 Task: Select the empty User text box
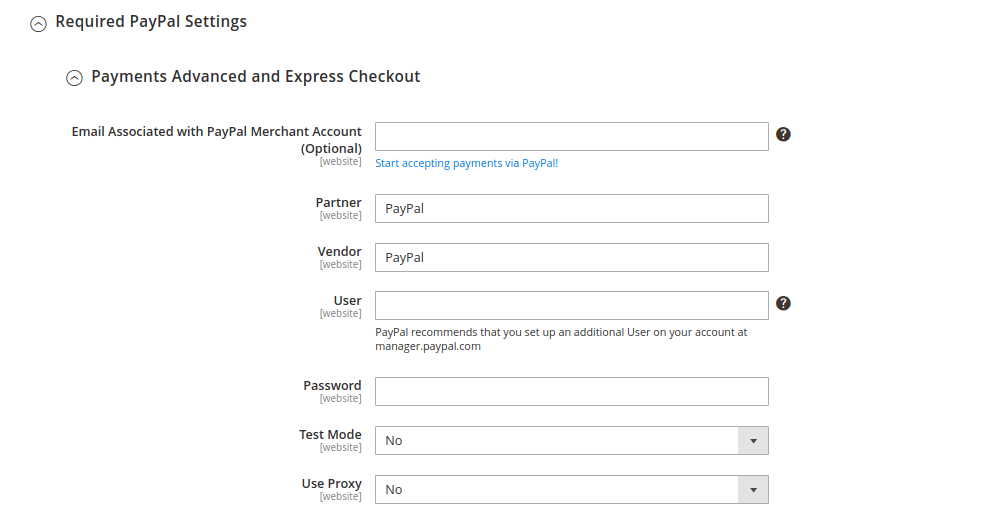pyautogui.click(x=571, y=306)
